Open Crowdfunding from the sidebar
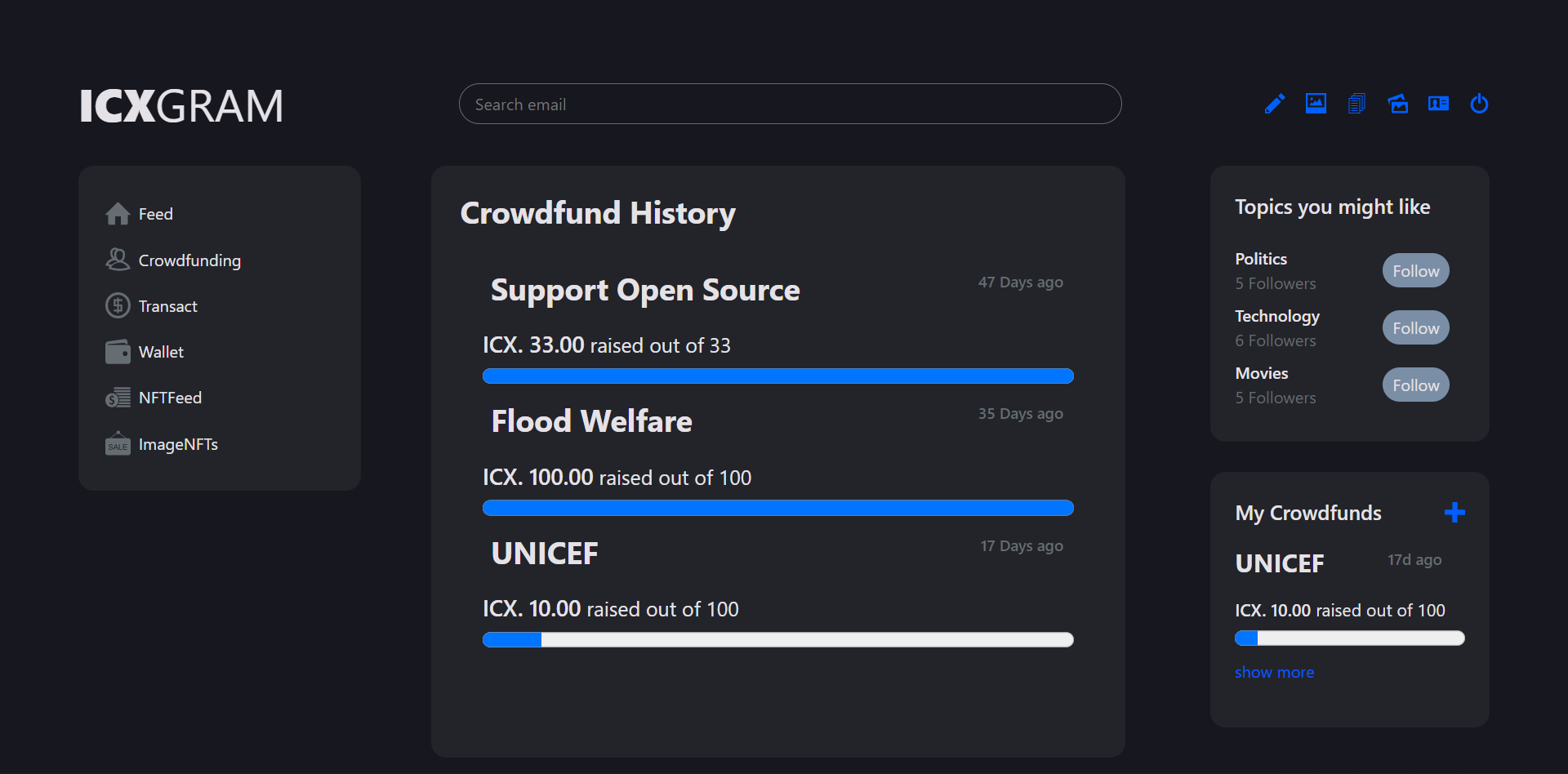1568x774 pixels. [189, 260]
